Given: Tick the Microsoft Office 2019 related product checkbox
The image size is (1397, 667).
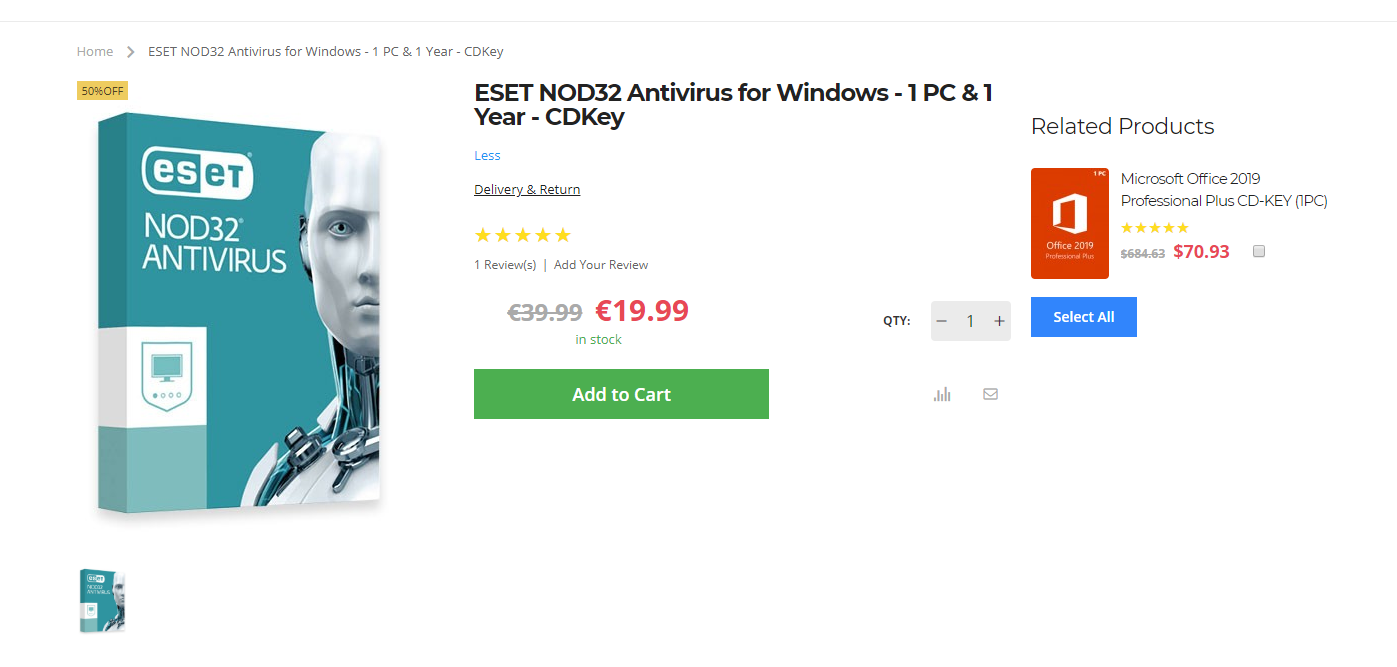Looking at the screenshot, I should [x=1259, y=251].
